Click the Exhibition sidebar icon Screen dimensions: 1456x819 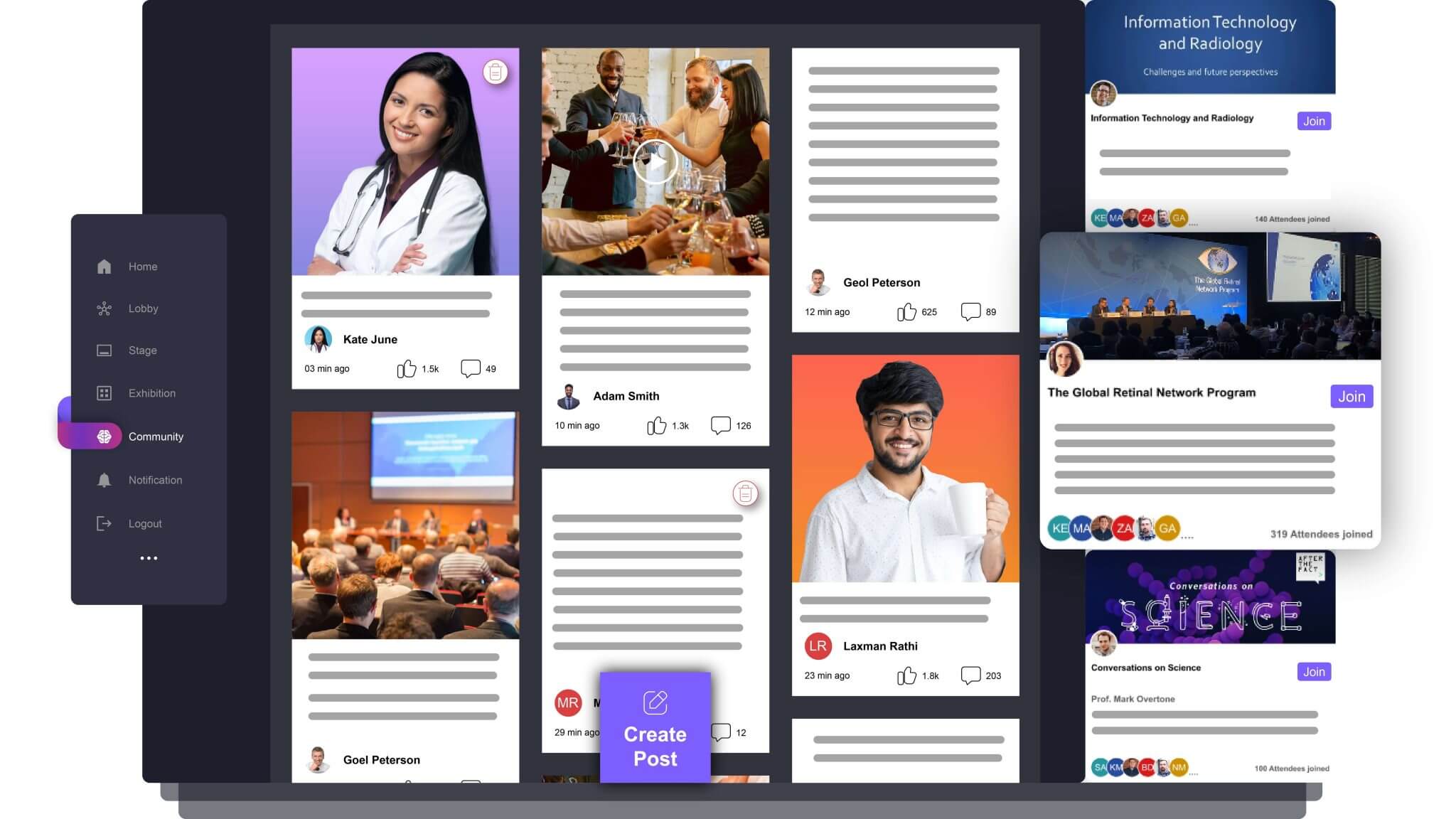[103, 392]
